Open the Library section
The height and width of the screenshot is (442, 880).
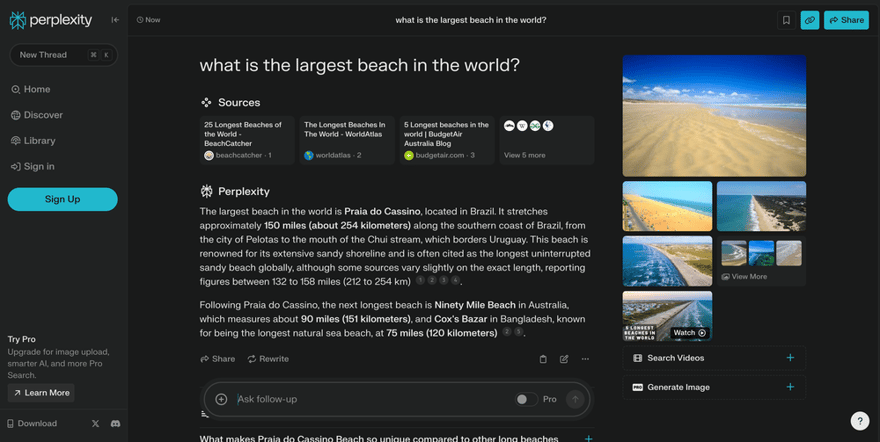[33, 141]
